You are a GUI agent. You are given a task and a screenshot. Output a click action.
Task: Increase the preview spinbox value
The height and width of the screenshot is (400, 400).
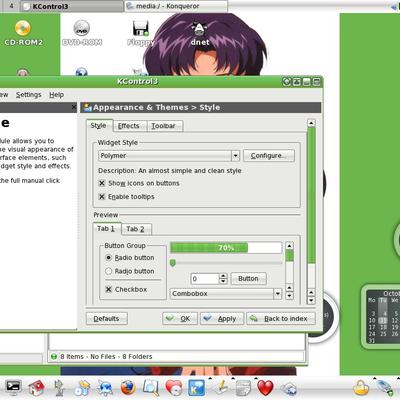(223, 276)
